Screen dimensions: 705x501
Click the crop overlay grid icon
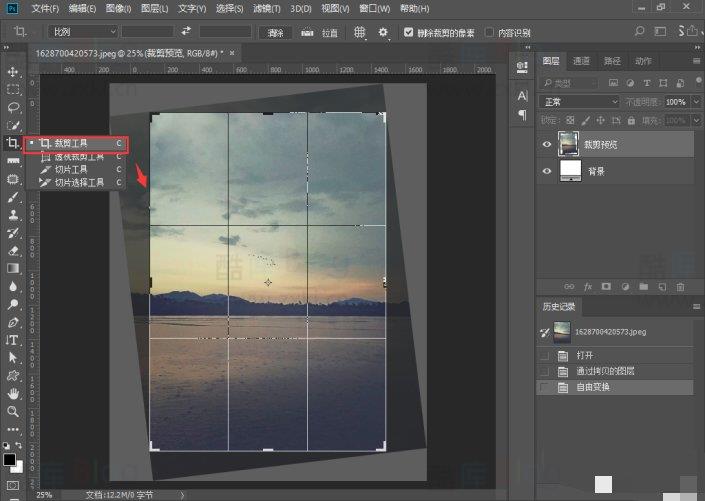click(x=360, y=32)
